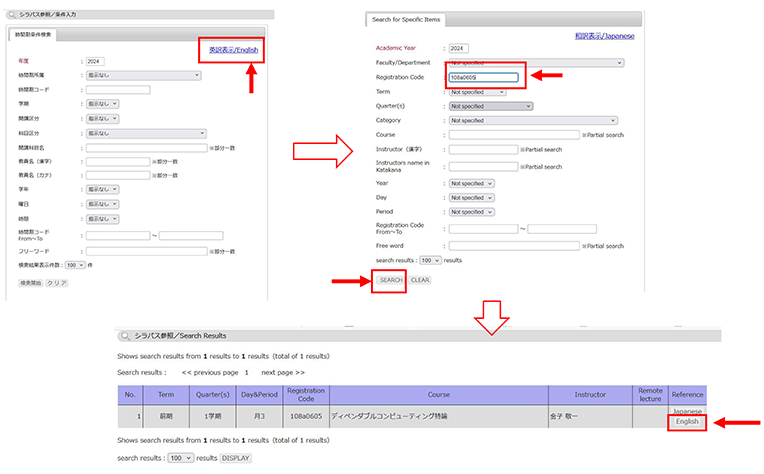Open the Period dropdown in English form
This screenshot has width=764, height=474.
[x=472, y=212]
